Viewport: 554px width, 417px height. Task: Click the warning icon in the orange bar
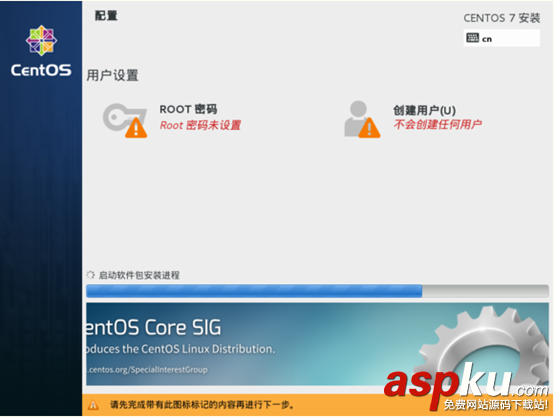tap(93, 405)
